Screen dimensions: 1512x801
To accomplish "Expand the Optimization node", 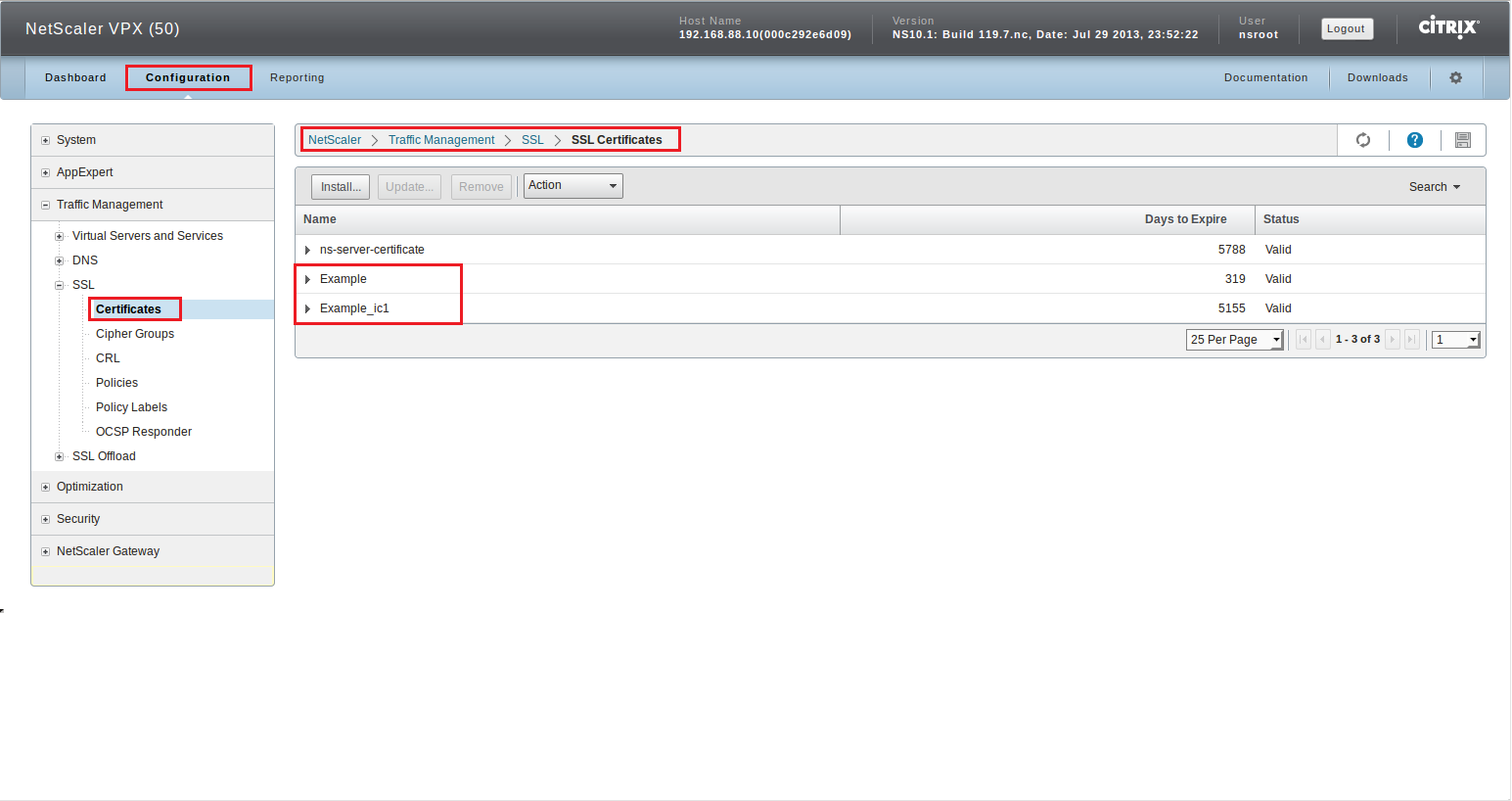I will (x=45, y=487).
